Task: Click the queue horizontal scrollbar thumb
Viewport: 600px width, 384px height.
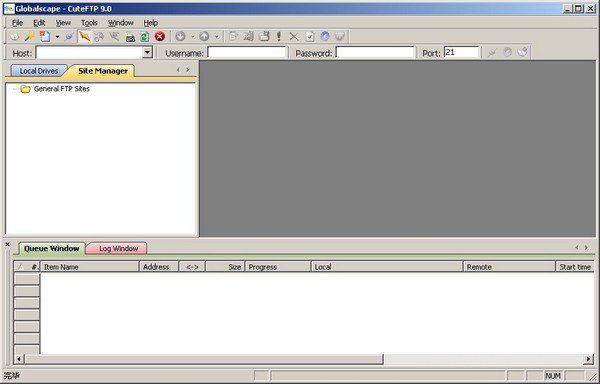Action: [x=204, y=359]
